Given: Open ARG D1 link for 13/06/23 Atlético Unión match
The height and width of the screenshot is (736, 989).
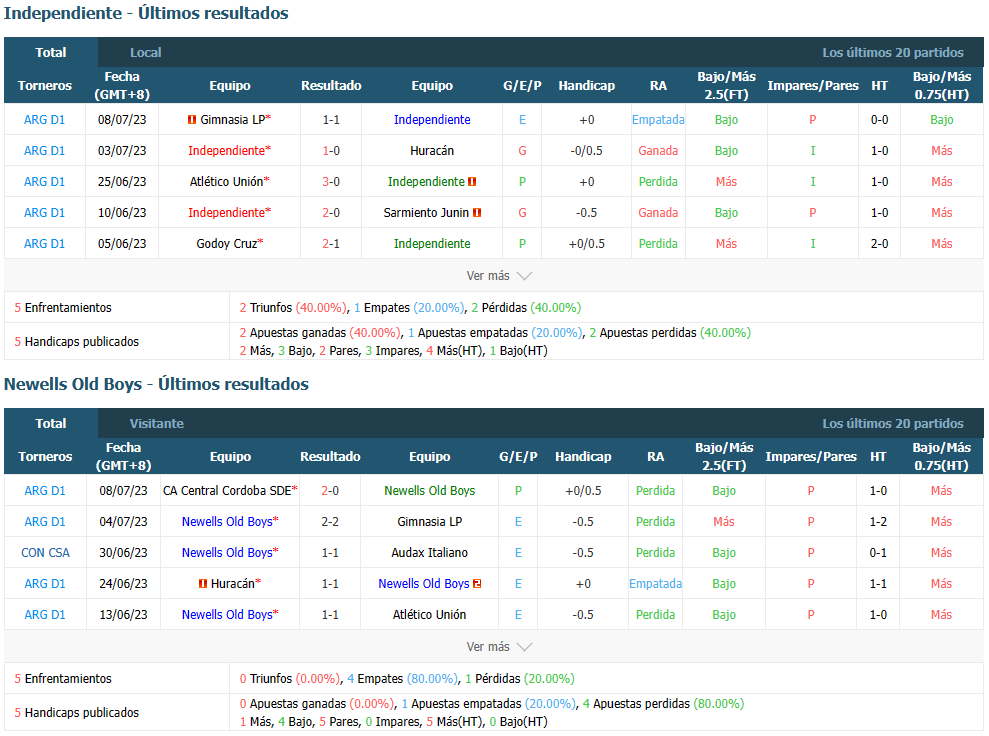Looking at the screenshot, I should 45,615.
